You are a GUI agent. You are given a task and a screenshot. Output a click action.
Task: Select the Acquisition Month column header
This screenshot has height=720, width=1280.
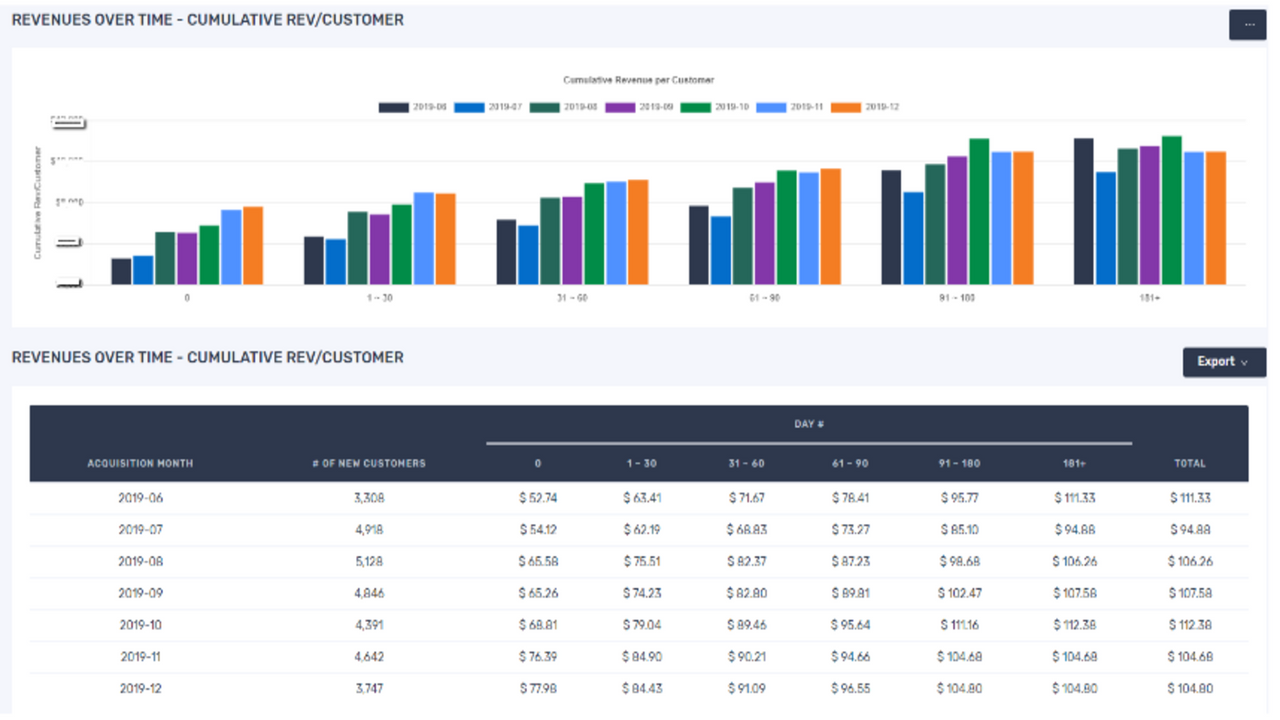140,464
